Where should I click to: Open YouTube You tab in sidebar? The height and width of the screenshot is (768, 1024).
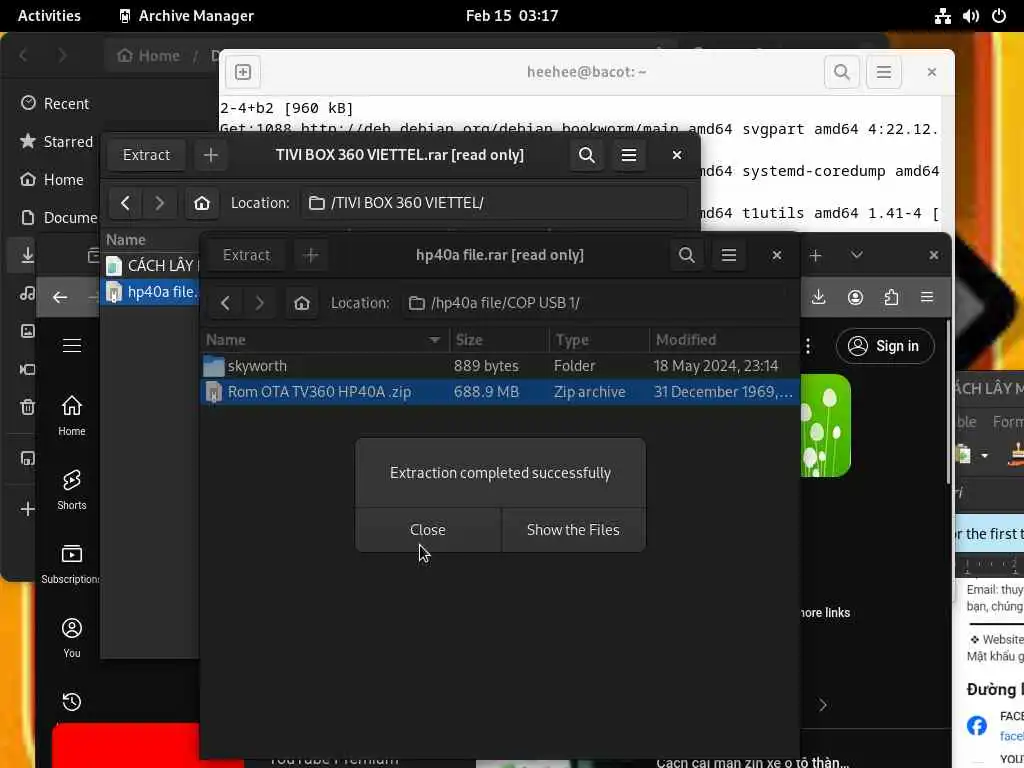tap(71, 637)
